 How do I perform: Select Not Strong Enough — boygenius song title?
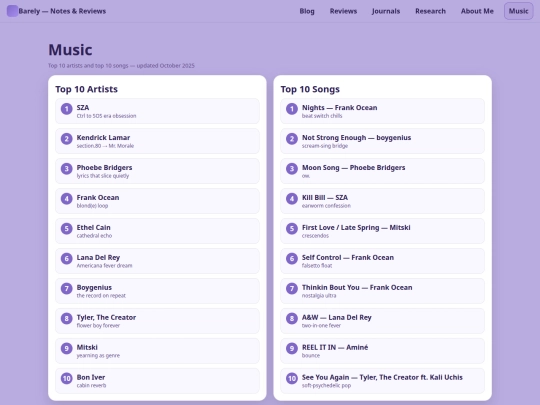356,138
